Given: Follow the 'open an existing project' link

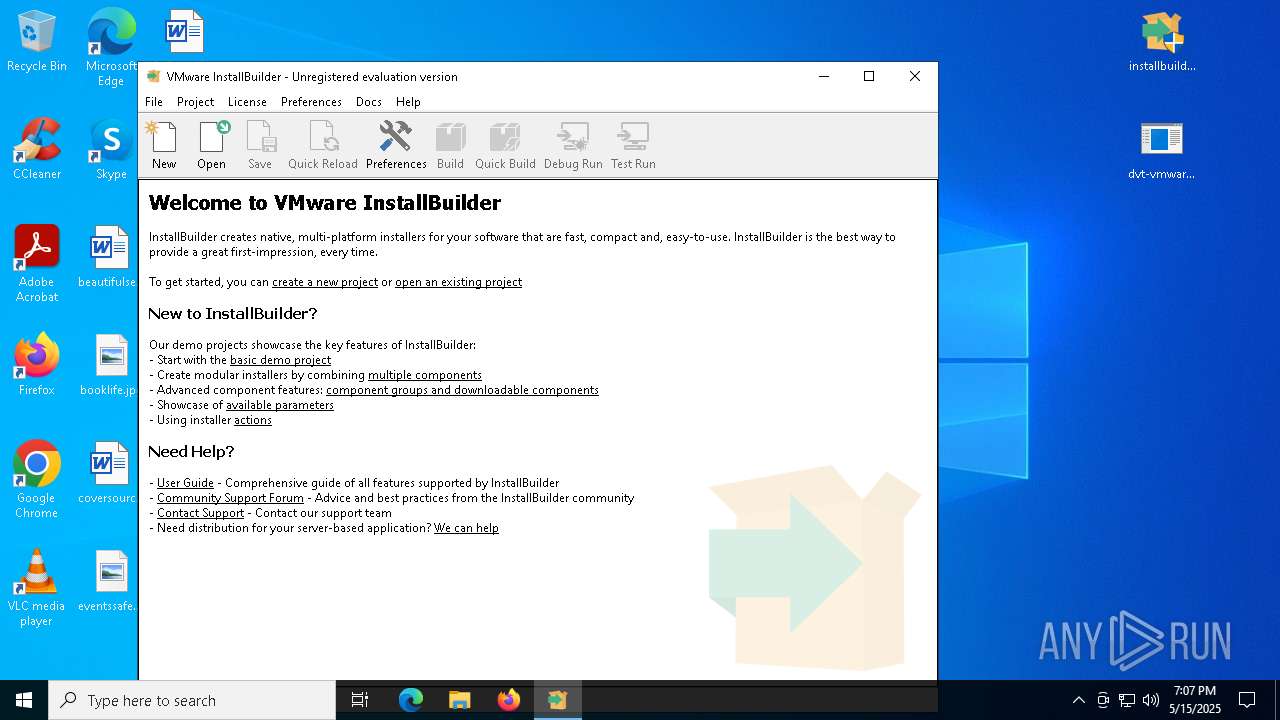Looking at the screenshot, I should [458, 282].
